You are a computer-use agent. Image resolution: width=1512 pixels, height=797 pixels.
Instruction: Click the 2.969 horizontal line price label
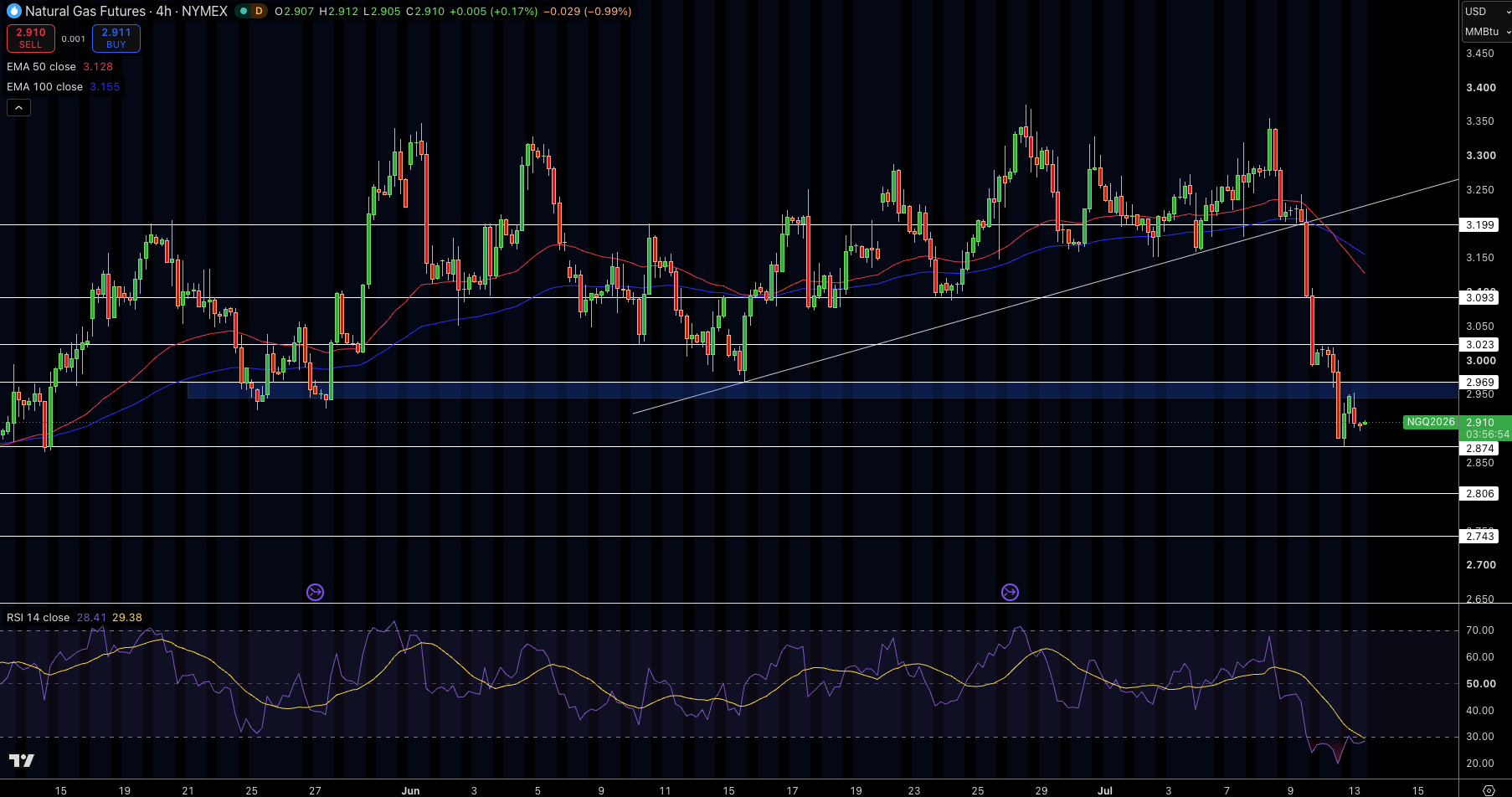pos(1480,383)
